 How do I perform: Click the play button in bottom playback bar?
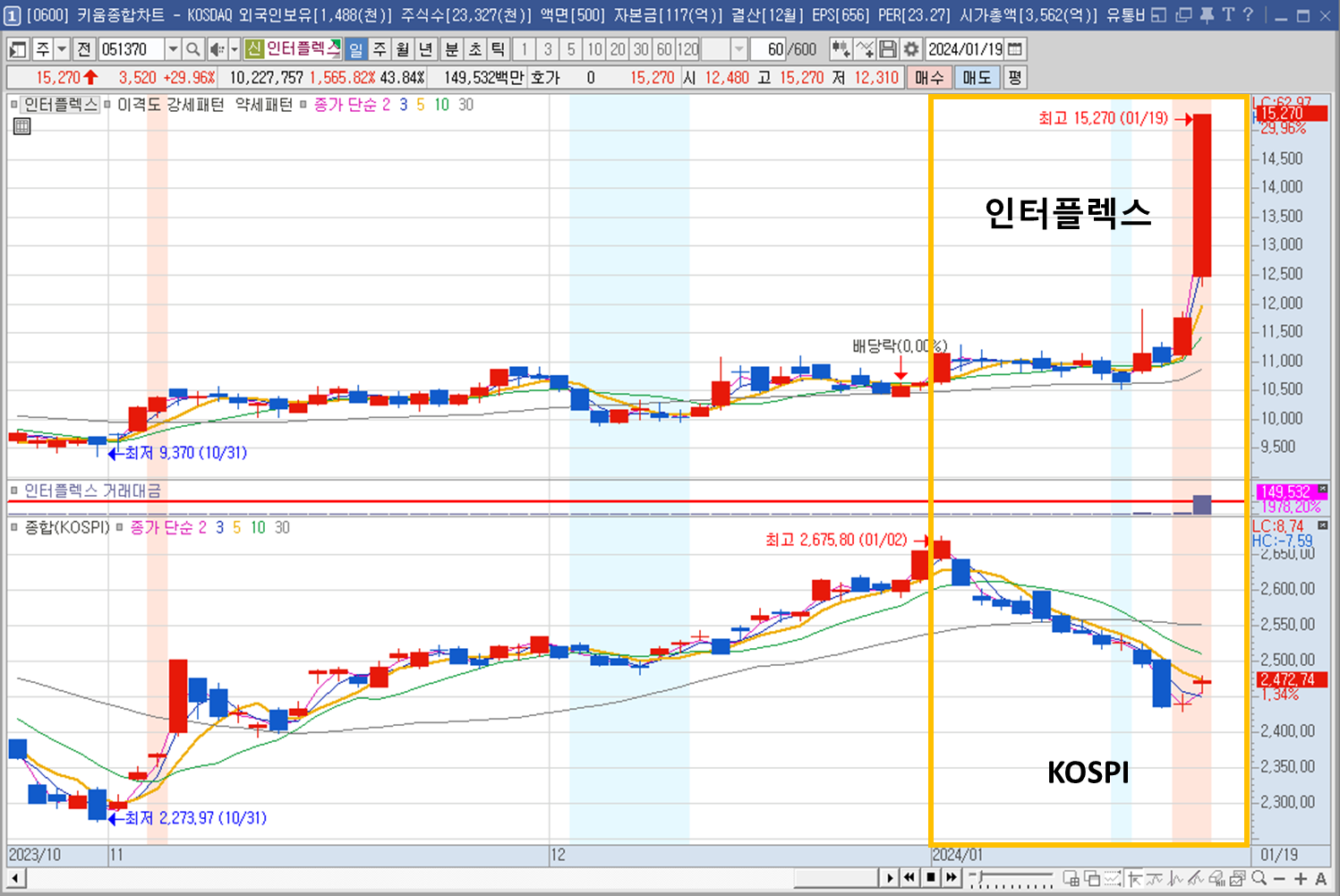[890, 878]
